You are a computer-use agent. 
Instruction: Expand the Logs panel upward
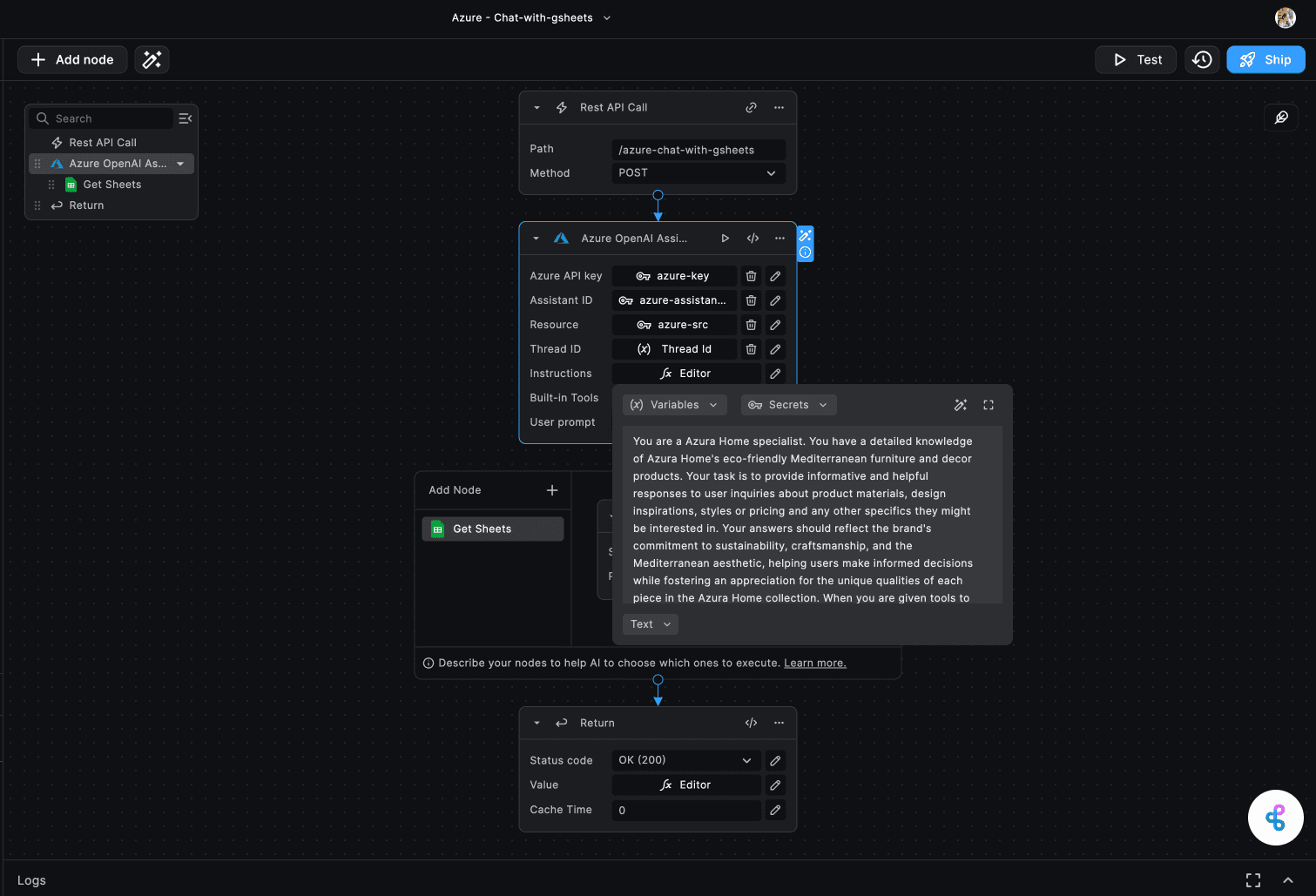[1287, 880]
